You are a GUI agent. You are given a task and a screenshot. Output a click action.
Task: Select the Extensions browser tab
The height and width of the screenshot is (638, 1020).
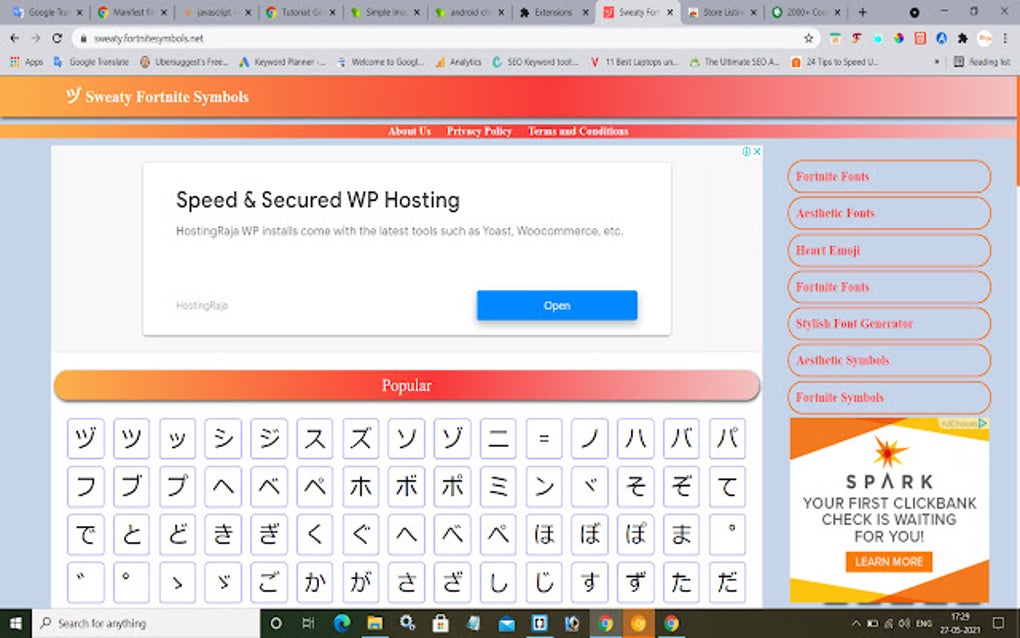tap(556, 13)
